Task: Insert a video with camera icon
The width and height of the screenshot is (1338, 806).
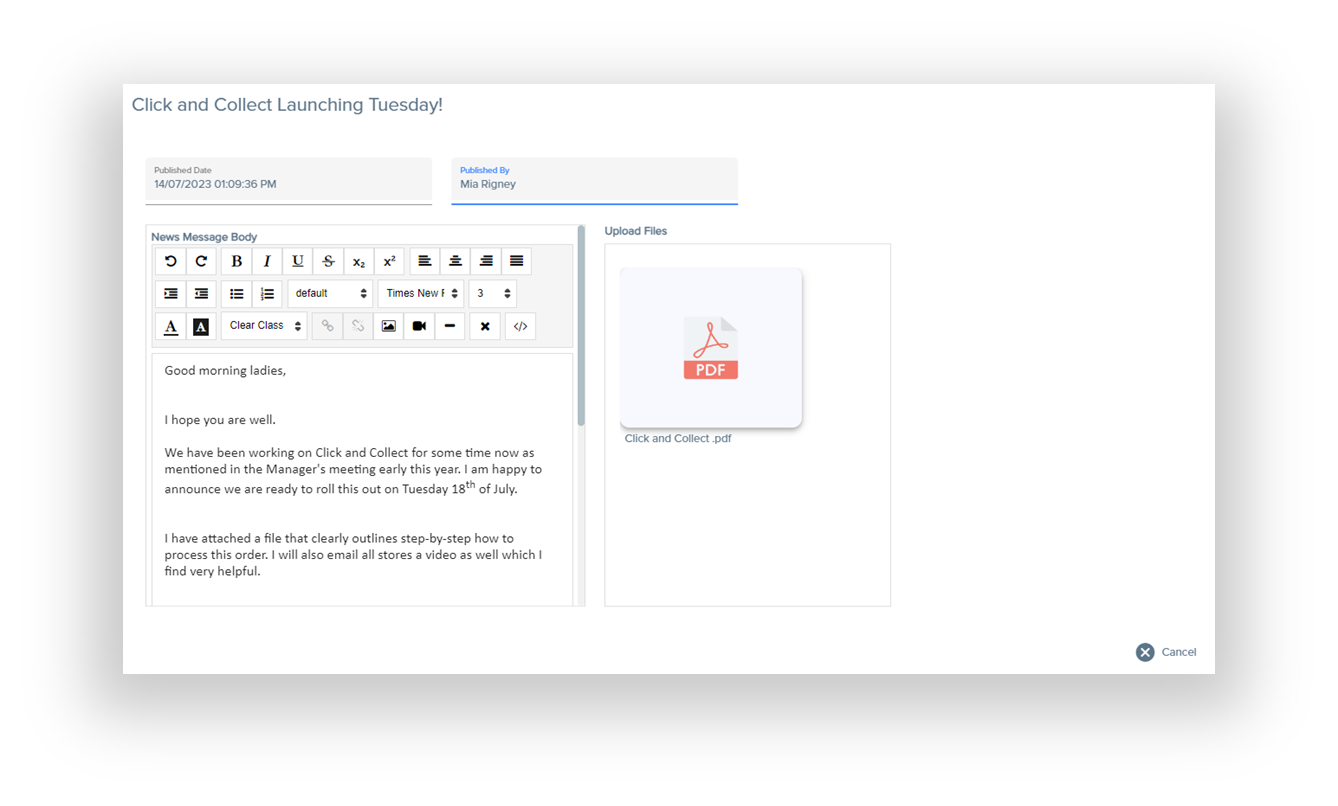Action: click(x=419, y=326)
